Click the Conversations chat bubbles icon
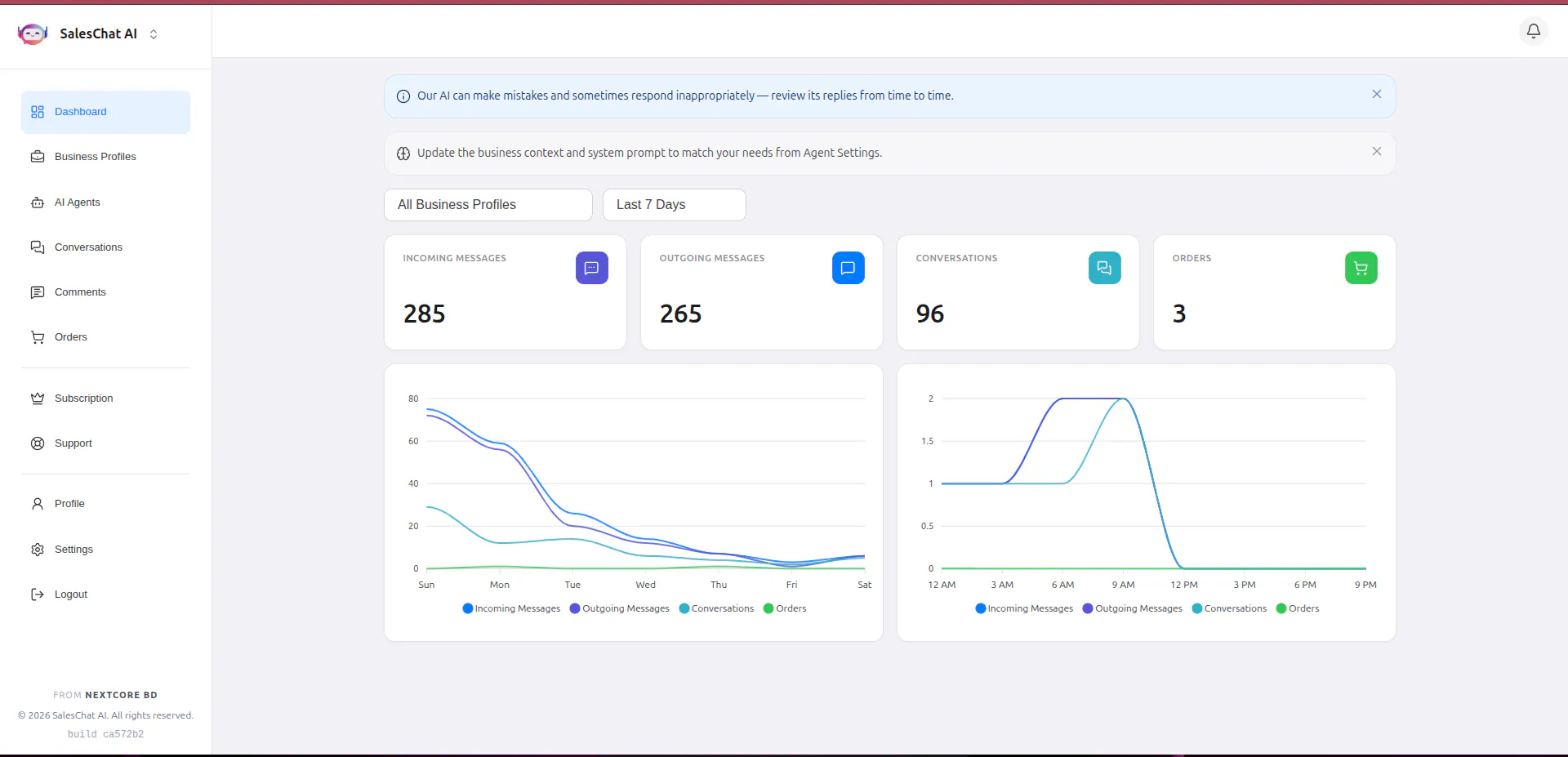The width and height of the screenshot is (1568, 757). pyautogui.click(x=38, y=247)
